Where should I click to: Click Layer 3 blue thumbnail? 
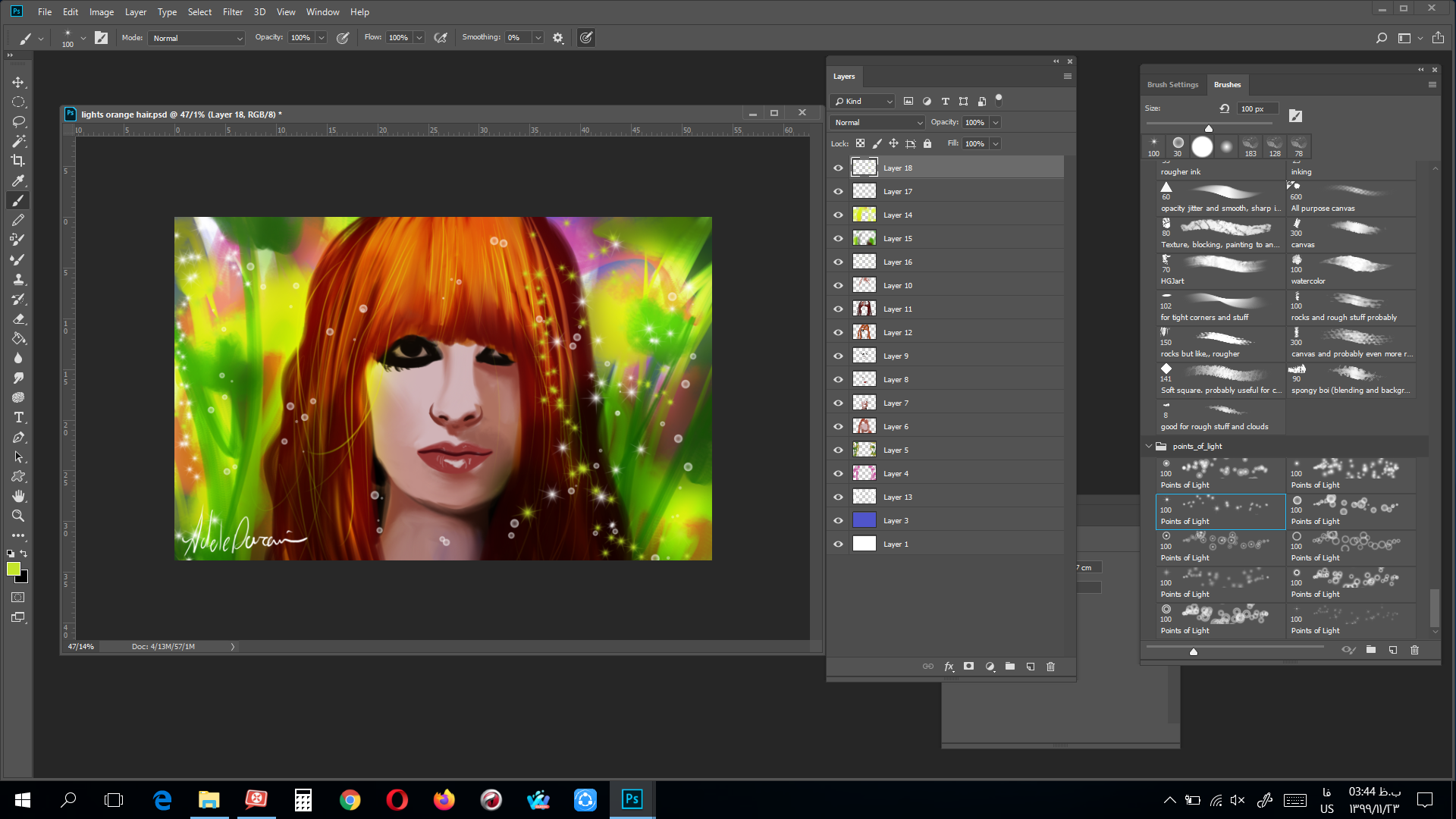click(x=864, y=521)
